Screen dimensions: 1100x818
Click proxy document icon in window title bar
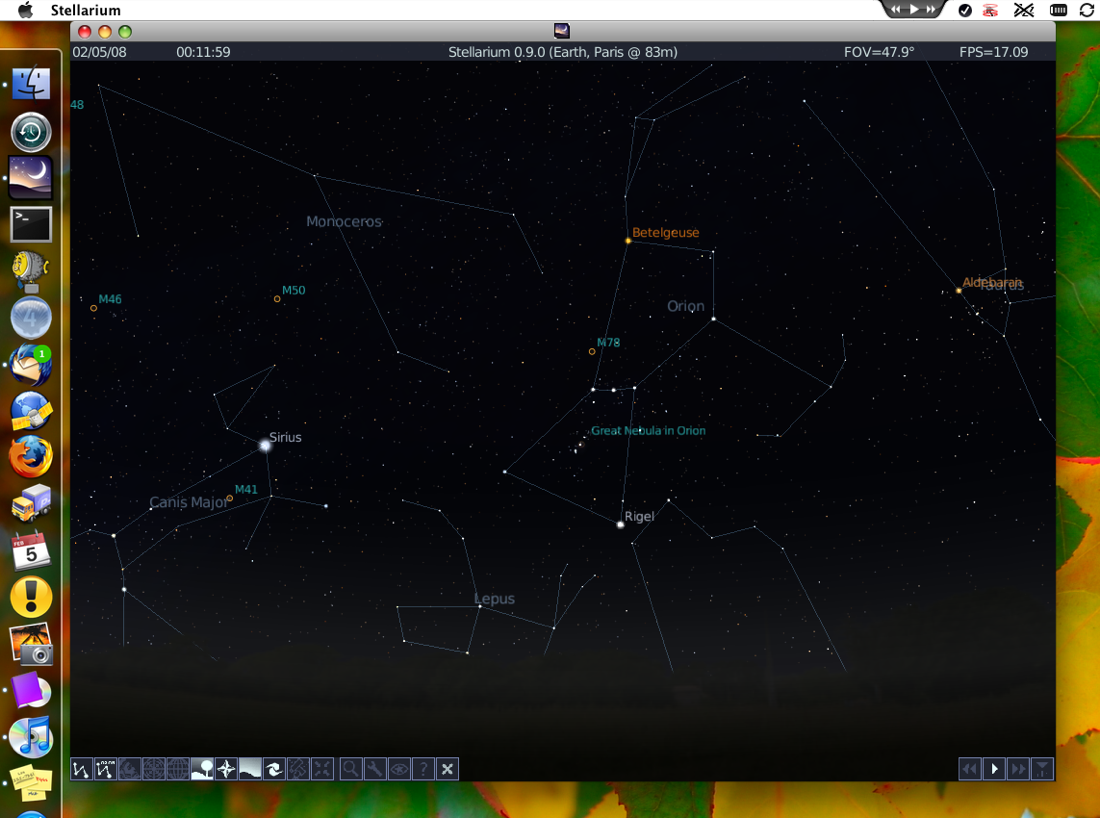(562, 30)
